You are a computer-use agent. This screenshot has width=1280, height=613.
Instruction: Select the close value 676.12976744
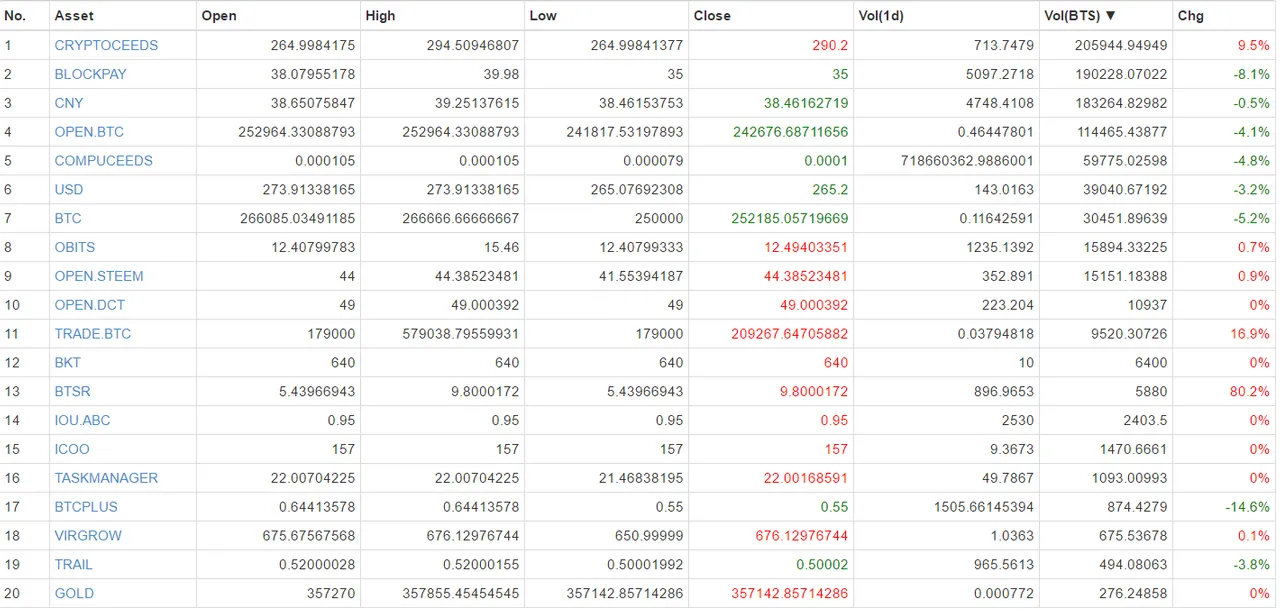pyautogui.click(x=802, y=536)
